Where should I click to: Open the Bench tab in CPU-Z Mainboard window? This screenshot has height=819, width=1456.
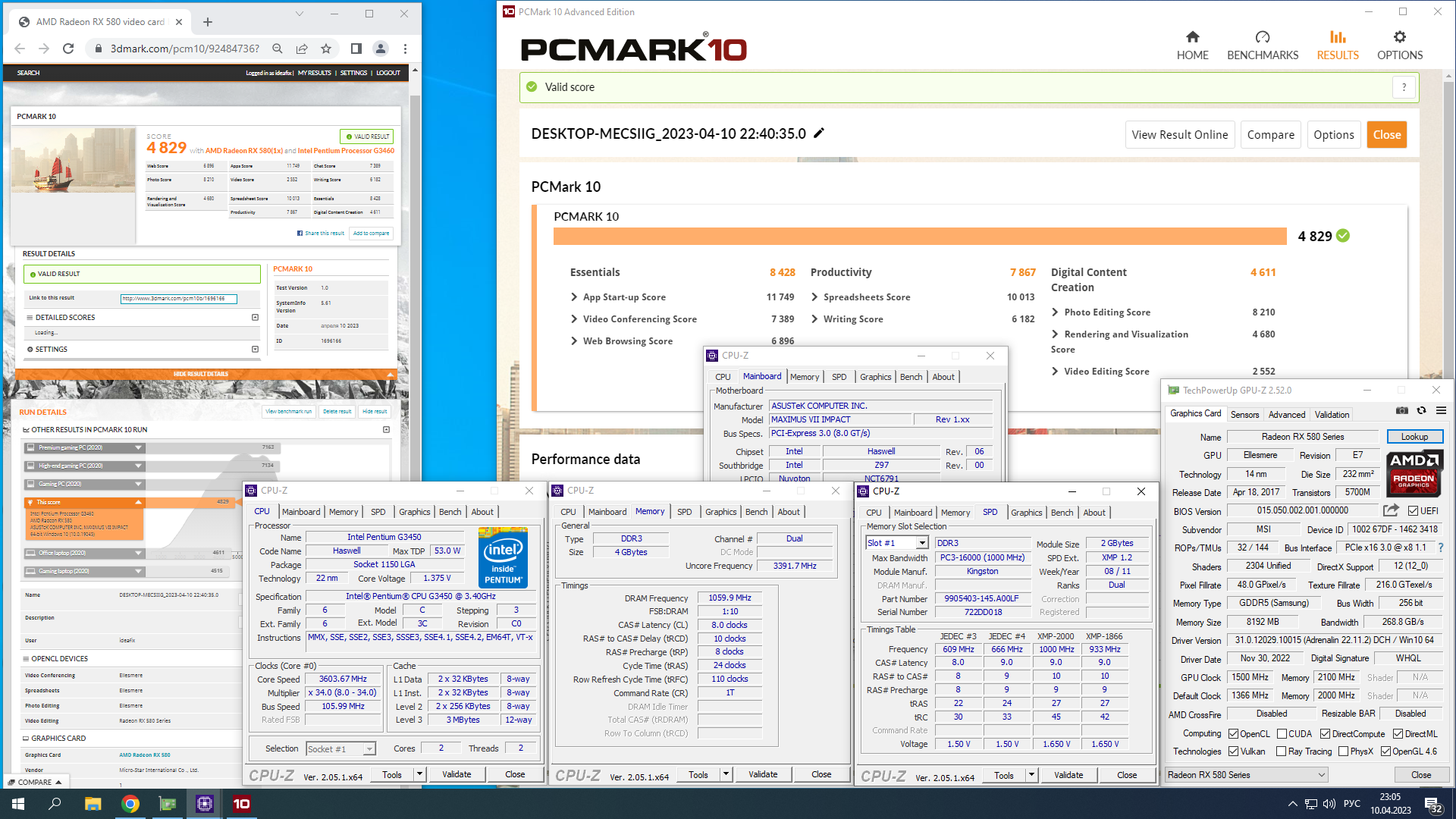coord(911,377)
